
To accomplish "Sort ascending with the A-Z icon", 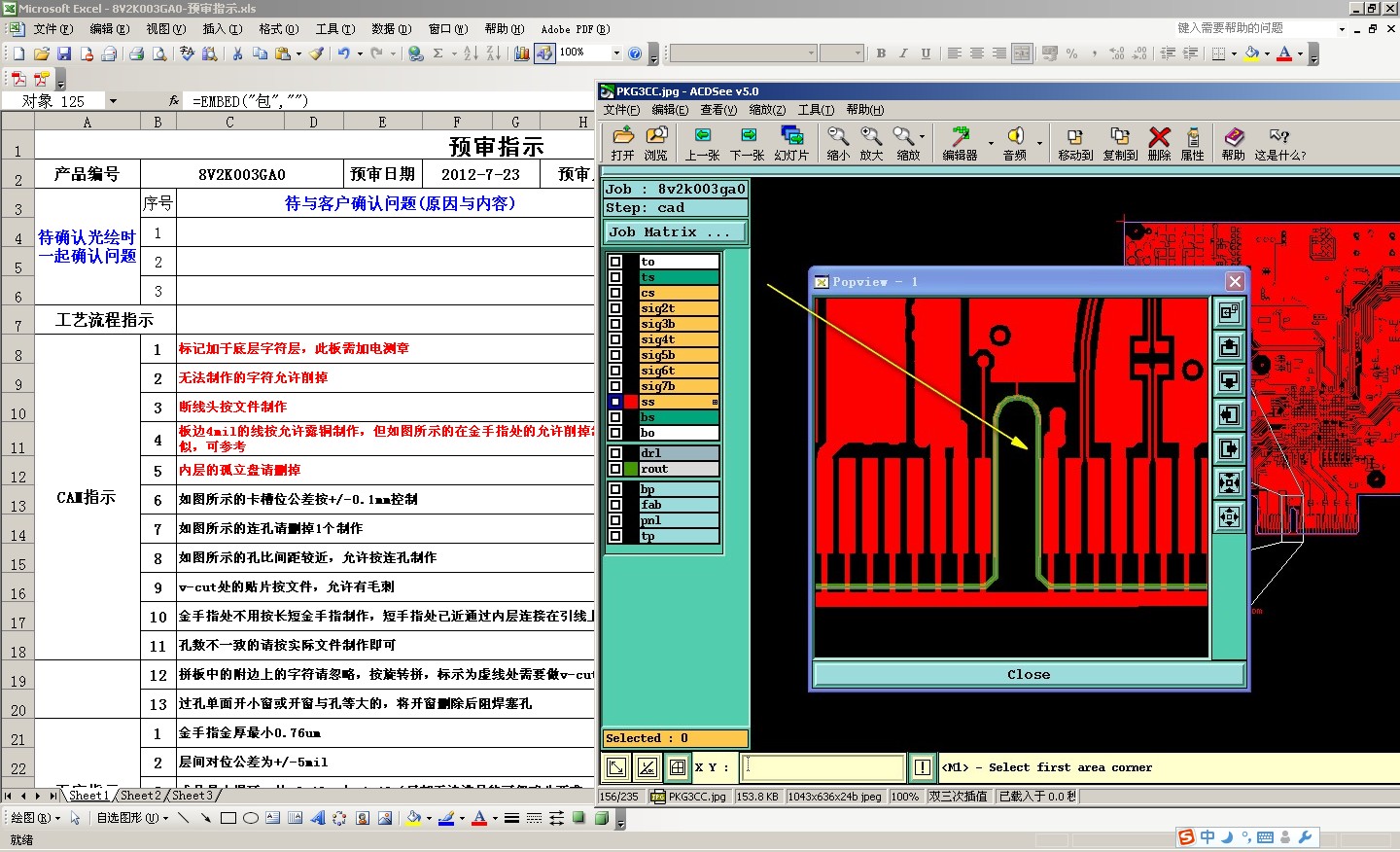I will [x=471, y=53].
